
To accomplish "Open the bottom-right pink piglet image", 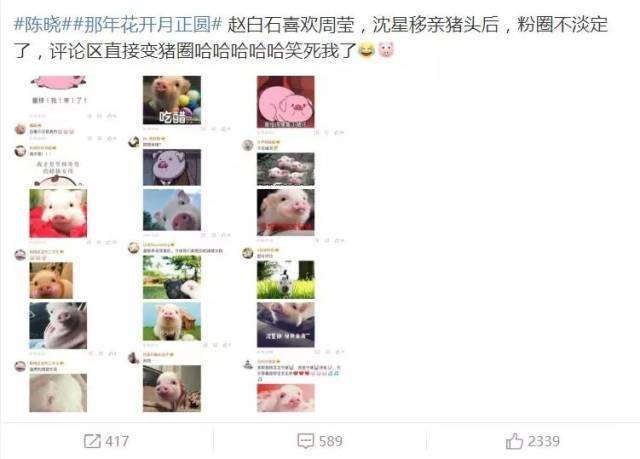I will [286, 398].
